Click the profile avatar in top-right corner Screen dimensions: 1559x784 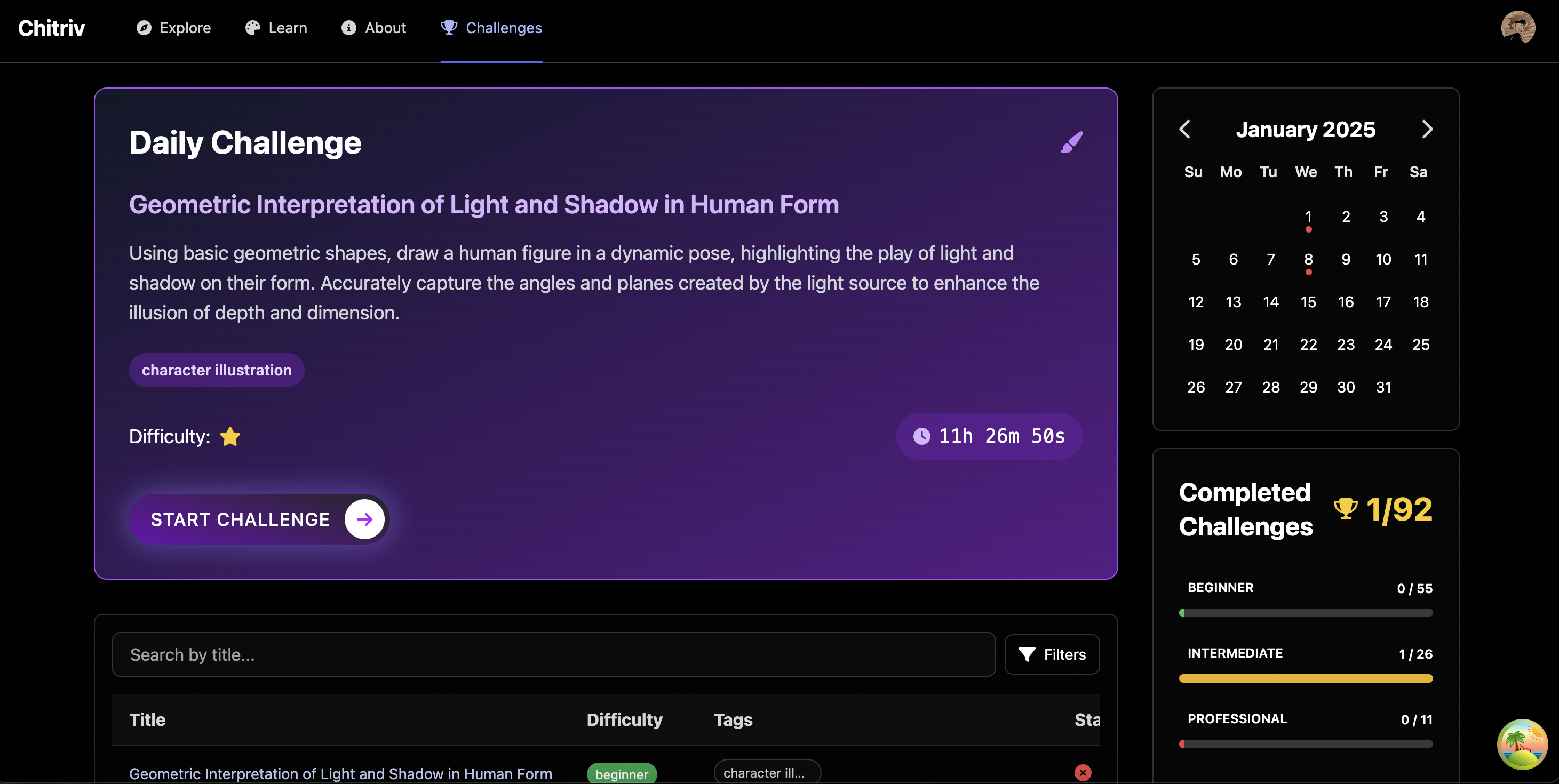click(x=1517, y=28)
